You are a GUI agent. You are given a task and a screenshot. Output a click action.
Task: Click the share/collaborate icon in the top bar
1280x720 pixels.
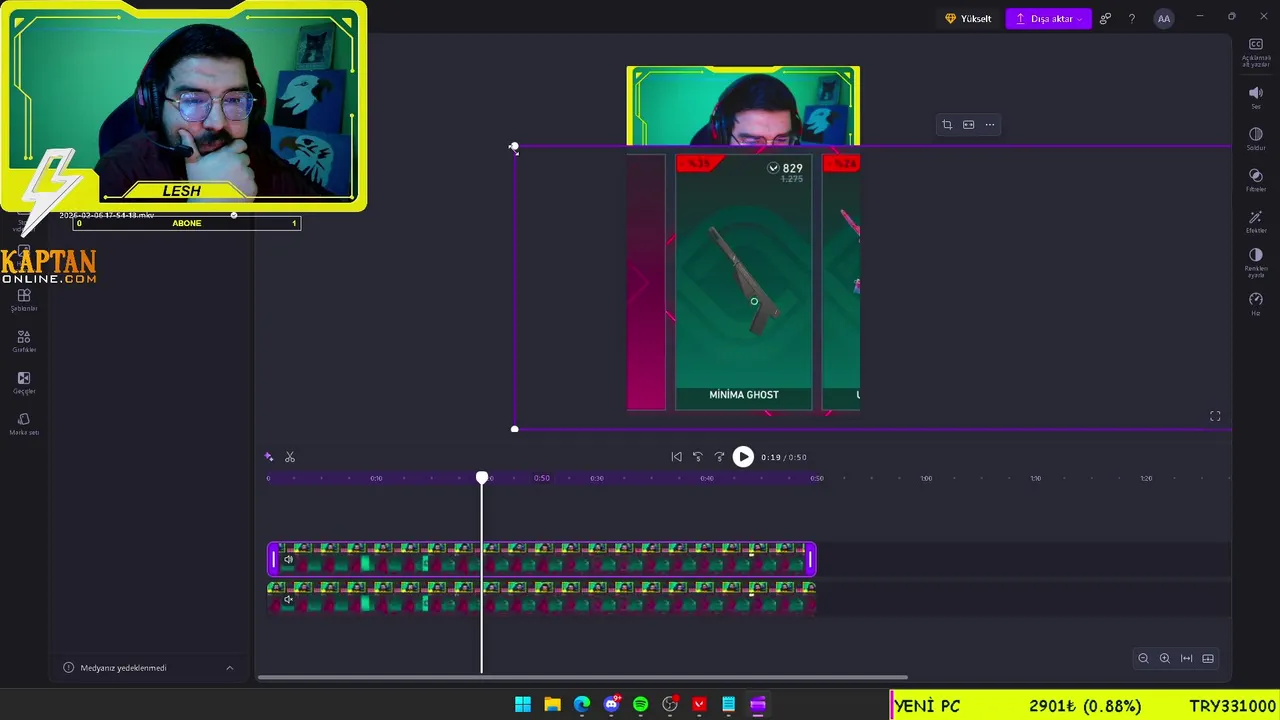[1105, 18]
